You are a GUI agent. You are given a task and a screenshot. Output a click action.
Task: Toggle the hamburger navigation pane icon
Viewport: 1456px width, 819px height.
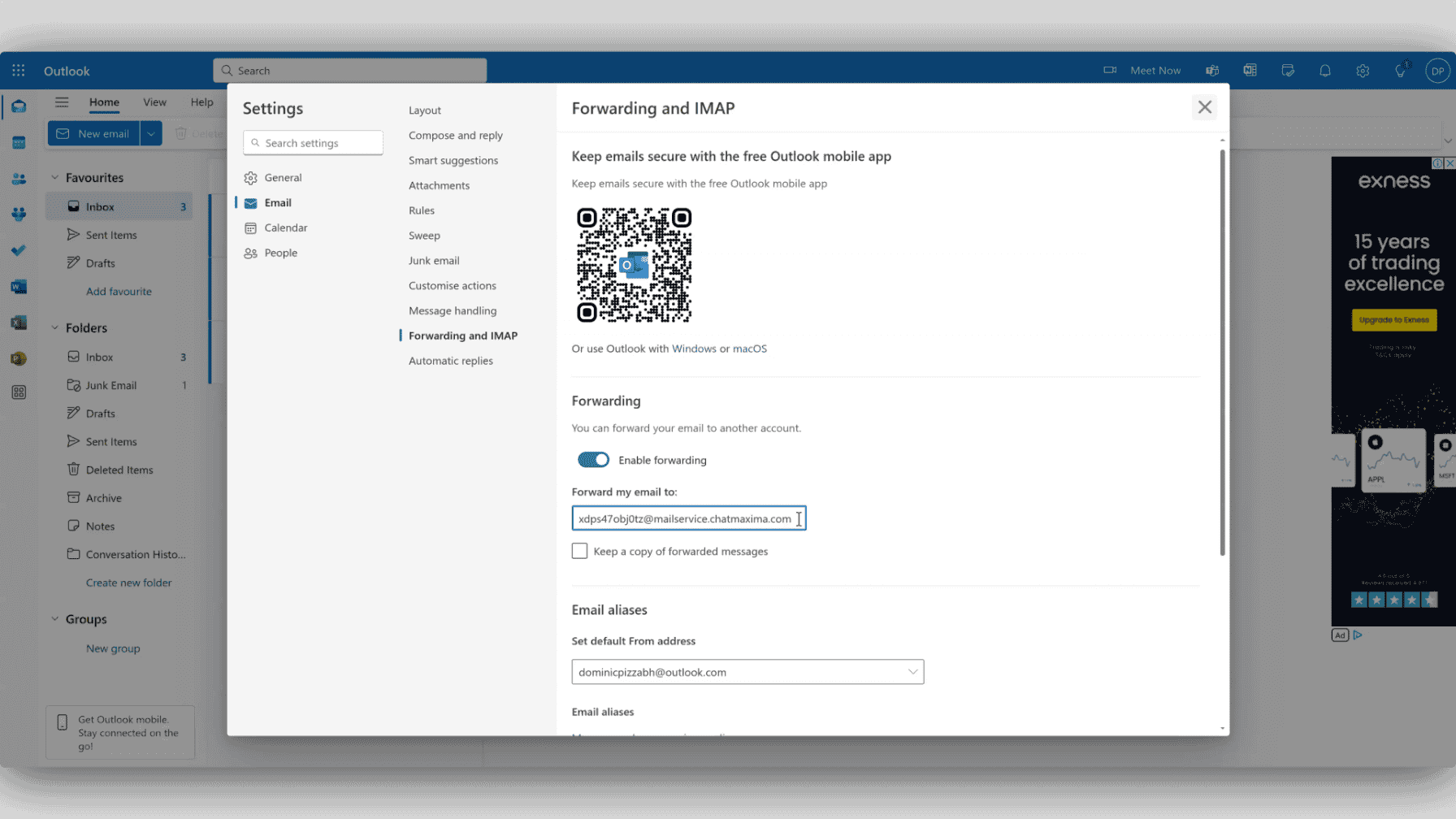tap(62, 102)
